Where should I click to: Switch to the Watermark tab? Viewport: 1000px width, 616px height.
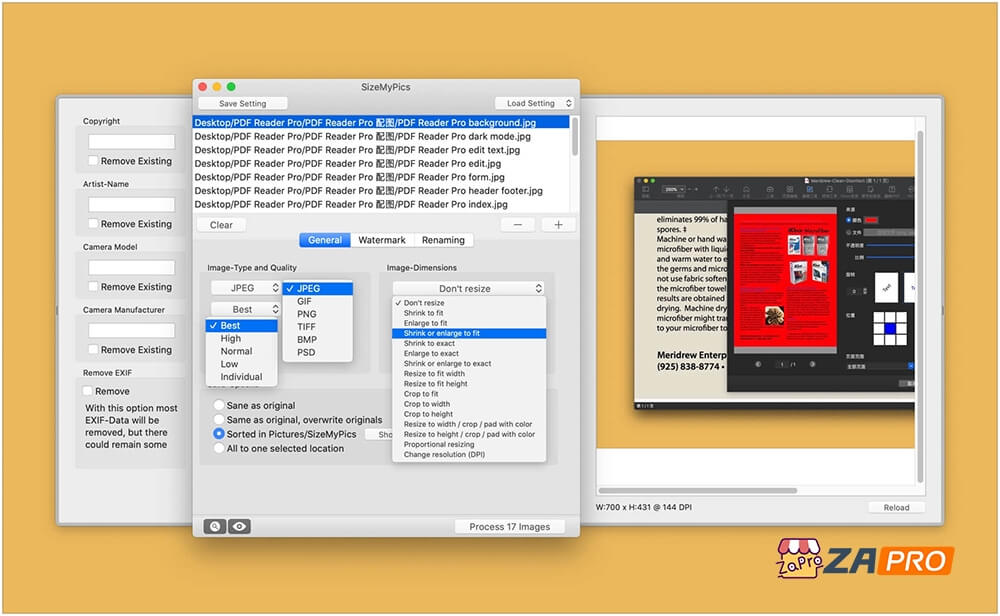tap(382, 240)
